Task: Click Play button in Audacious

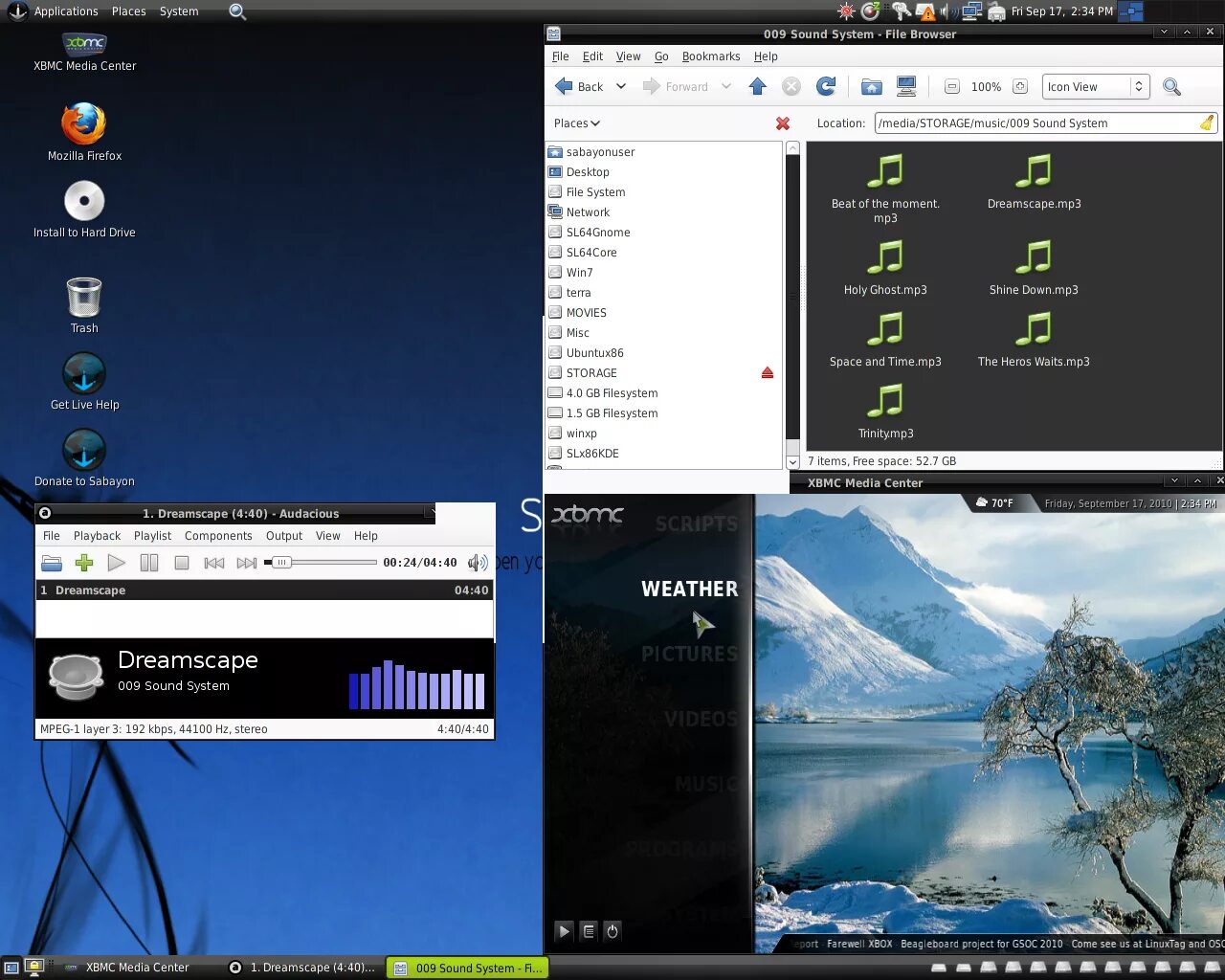Action: (x=117, y=563)
